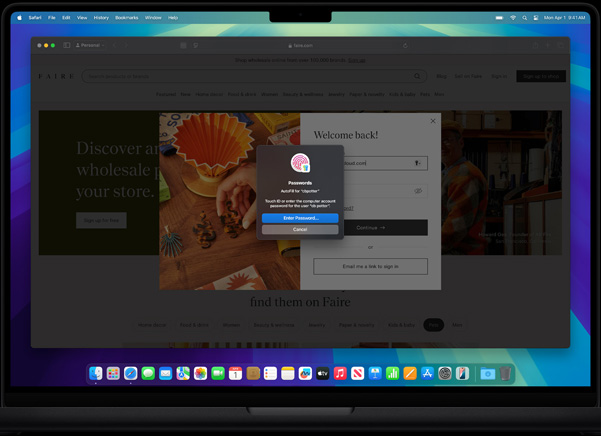Image resolution: width=601 pixels, height=436 pixels.
Task: Click the Safari compass icon in Dock
Action: click(131, 373)
